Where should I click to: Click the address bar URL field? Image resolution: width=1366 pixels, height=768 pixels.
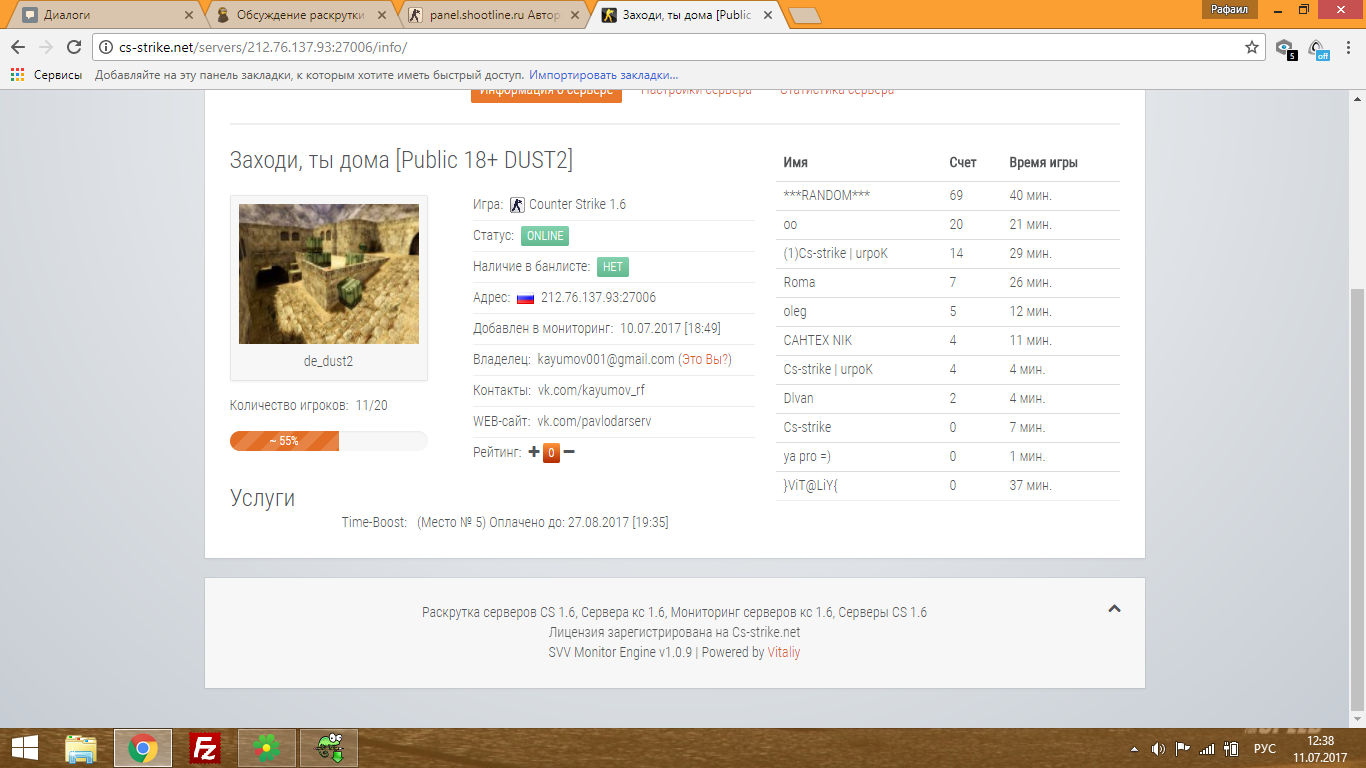668,47
